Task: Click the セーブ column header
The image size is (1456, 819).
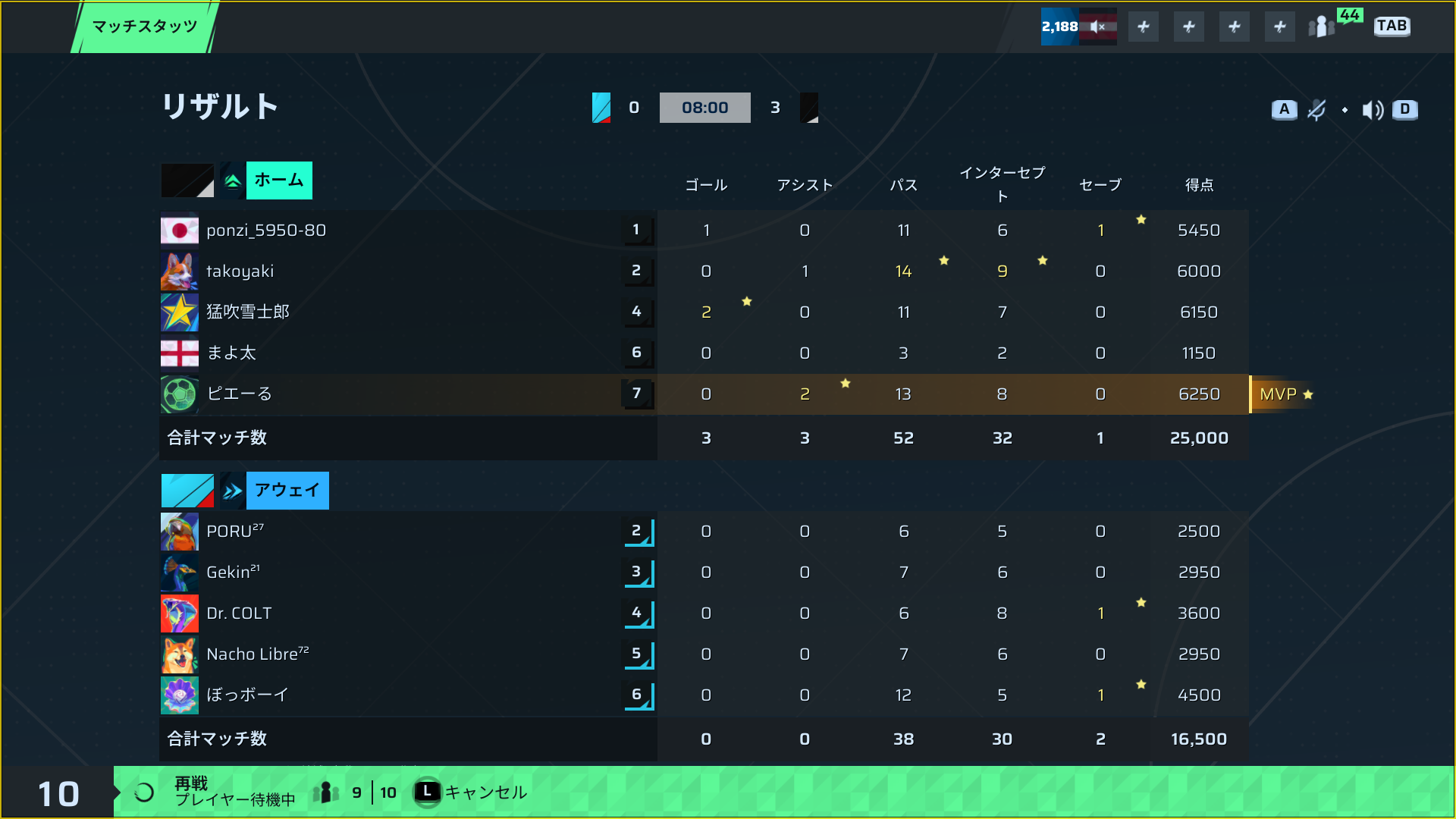Action: [1100, 185]
